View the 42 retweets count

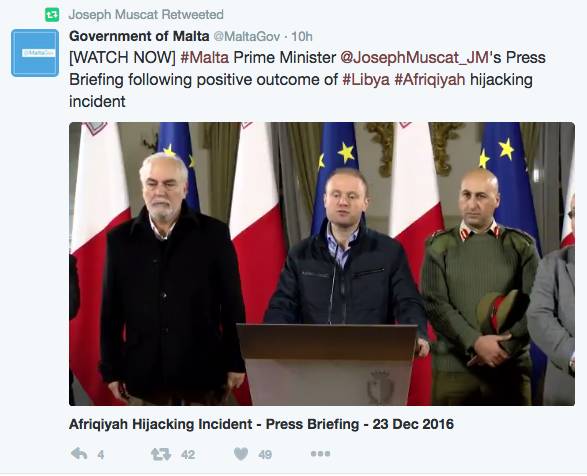click(x=188, y=455)
